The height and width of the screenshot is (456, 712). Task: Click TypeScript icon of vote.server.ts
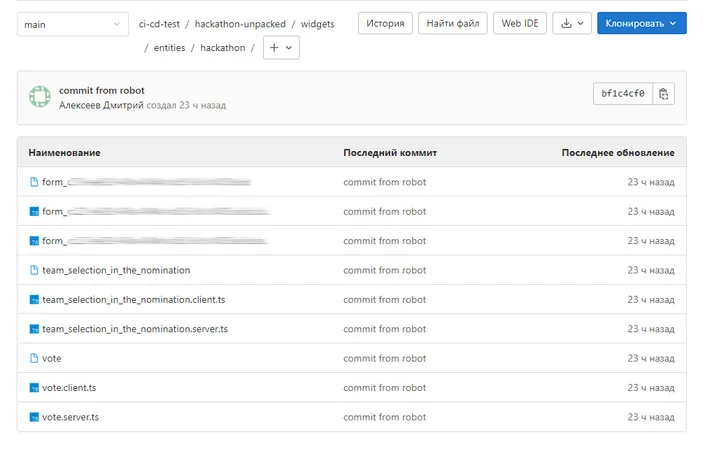pos(34,417)
